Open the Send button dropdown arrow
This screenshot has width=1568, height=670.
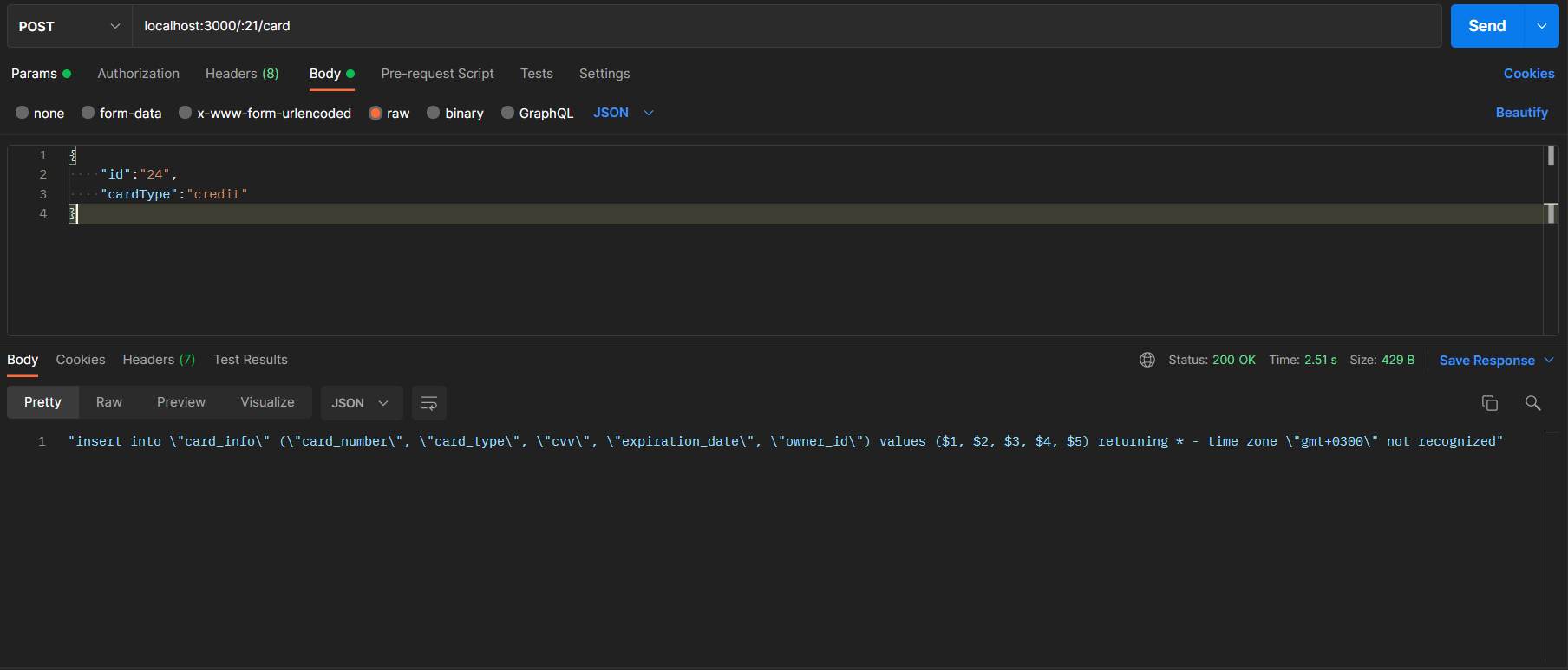coord(1542,26)
